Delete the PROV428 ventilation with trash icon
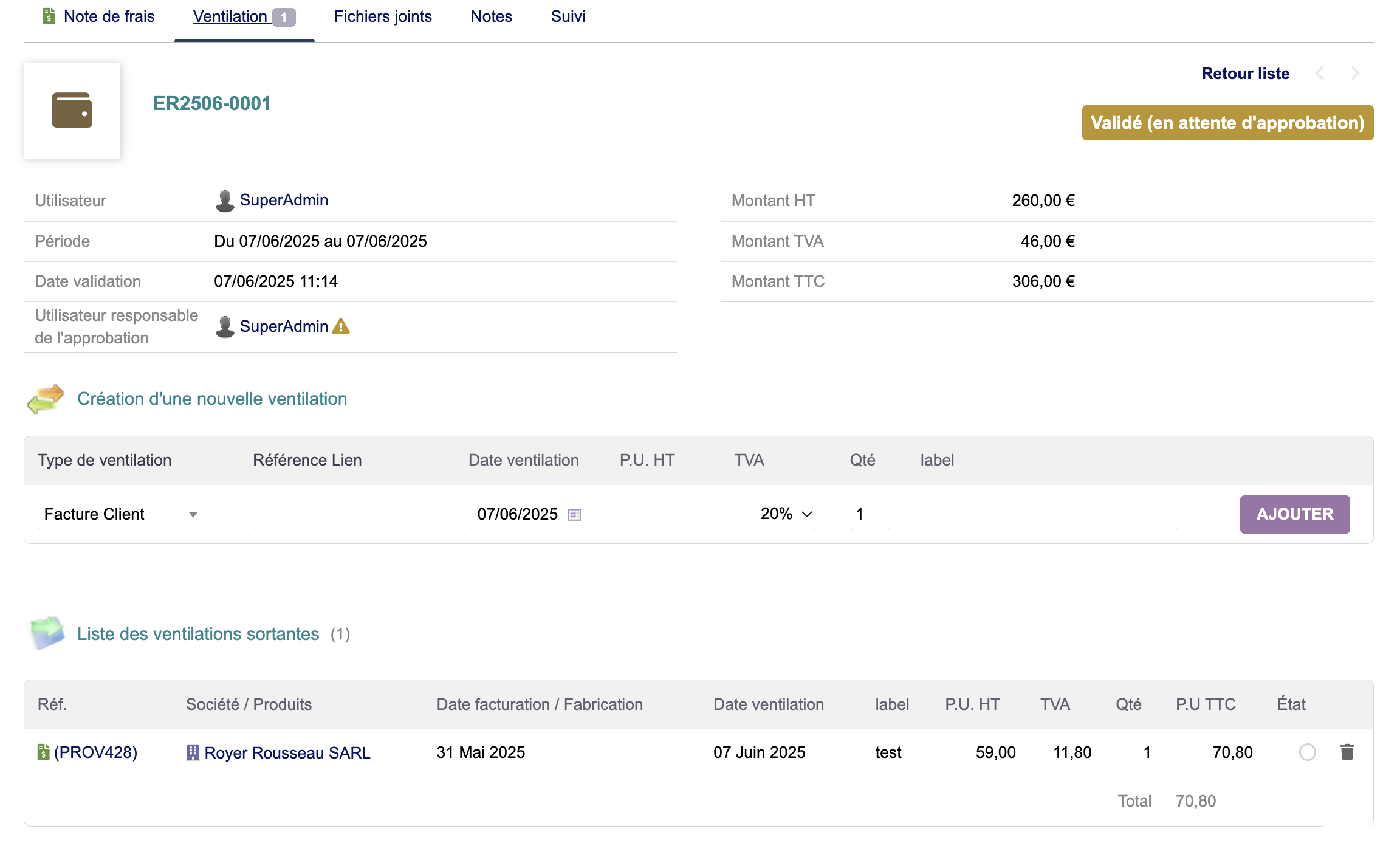Viewport: 1400px width, 843px height. 1347,752
